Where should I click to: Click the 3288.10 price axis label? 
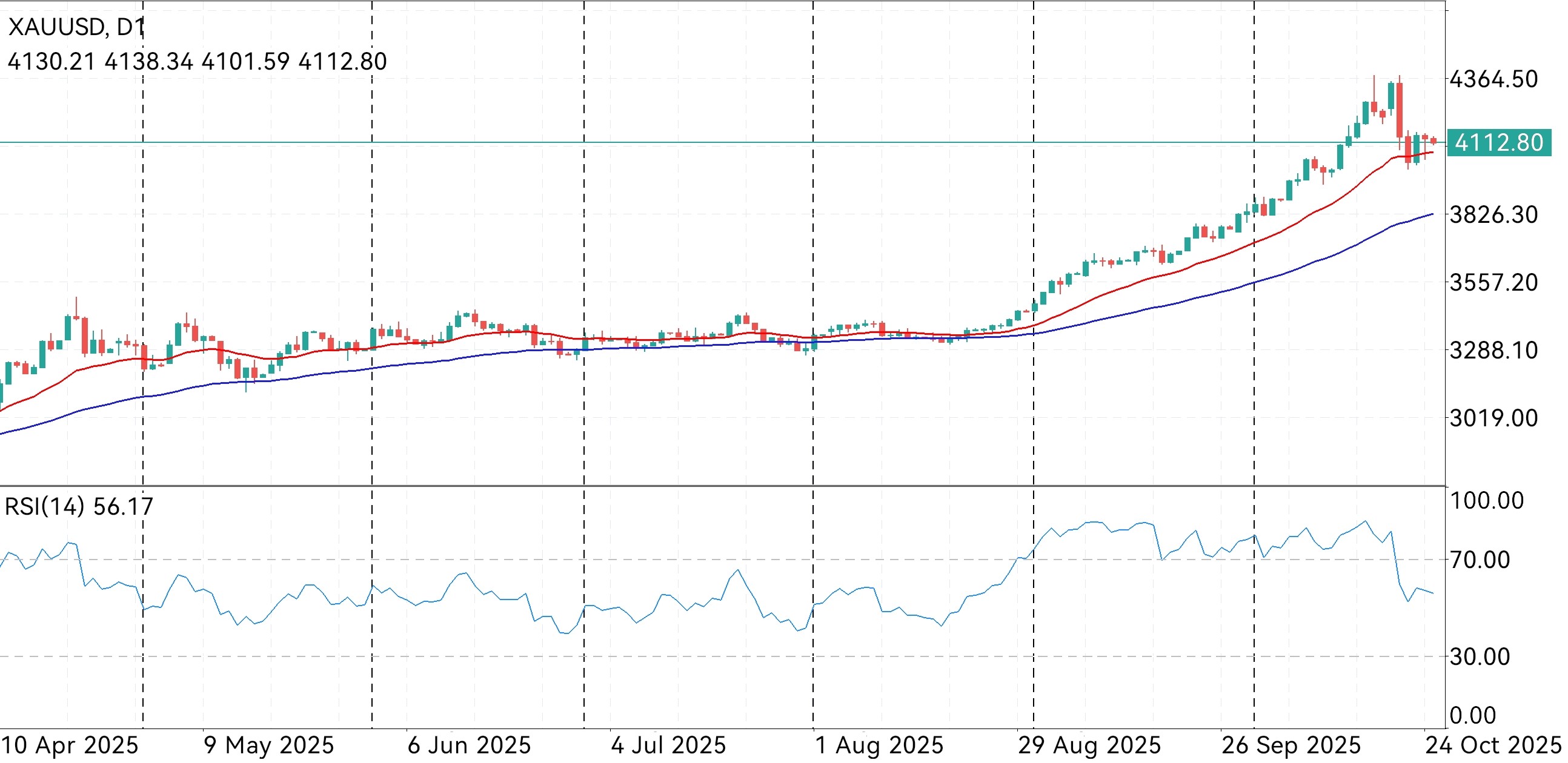click(x=1493, y=351)
